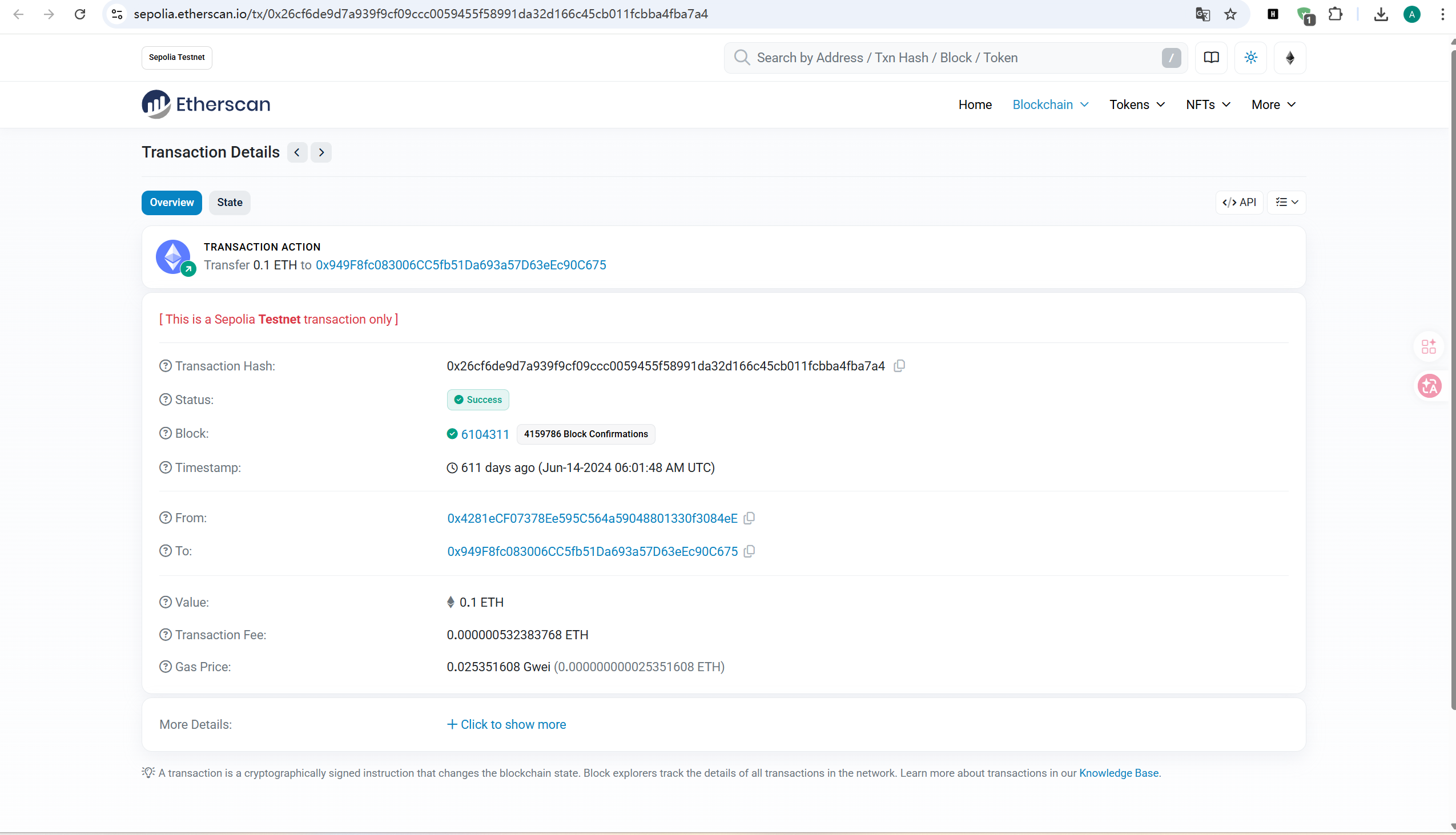Open the Tokens dropdown menu
The height and width of the screenshot is (835, 1456).
click(1136, 105)
